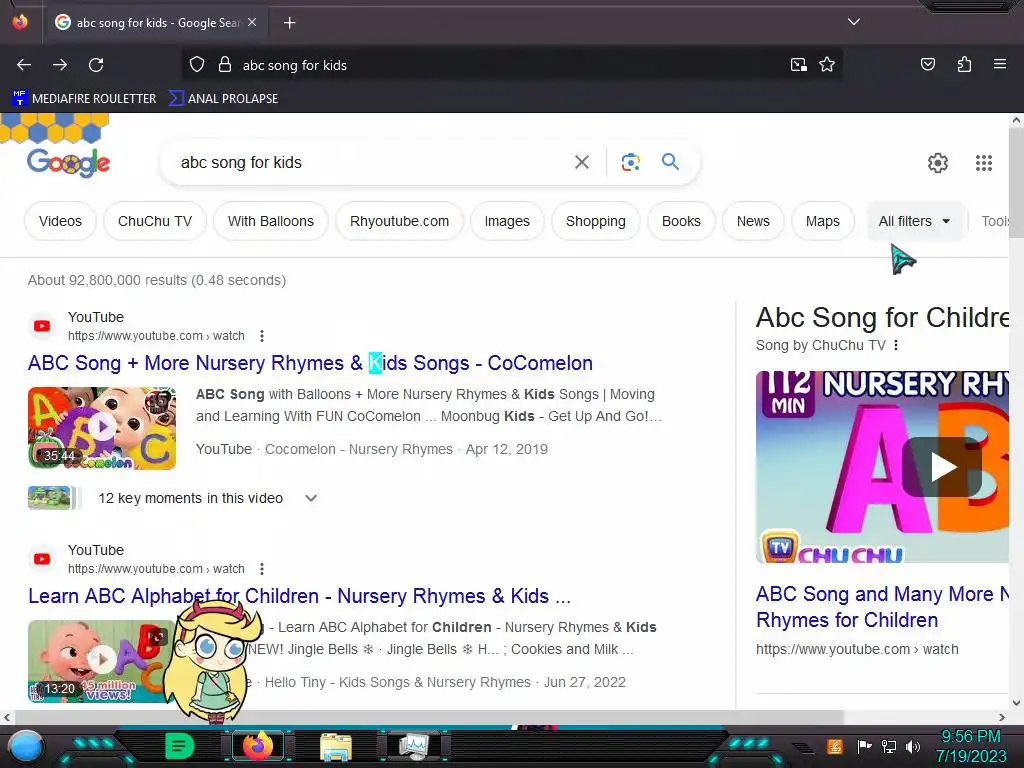The width and height of the screenshot is (1024, 768).
Task: Submit search with the magnifier icon
Action: tap(670, 161)
